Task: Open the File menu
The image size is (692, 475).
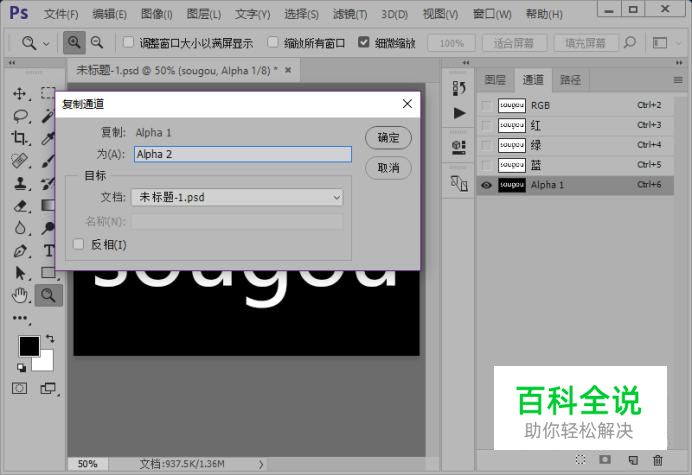Action: pyautogui.click(x=61, y=15)
